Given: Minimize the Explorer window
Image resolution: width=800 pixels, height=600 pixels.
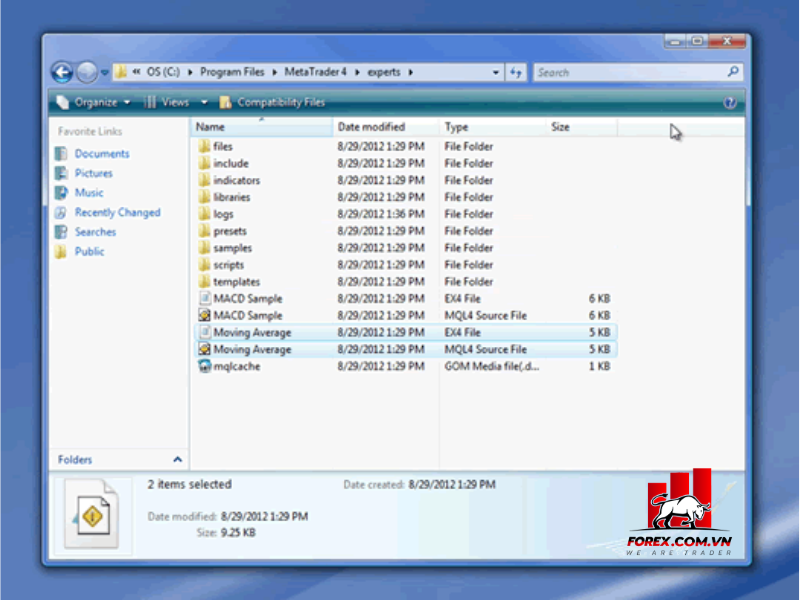Looking at the screenshot, I should coord(675,41).
